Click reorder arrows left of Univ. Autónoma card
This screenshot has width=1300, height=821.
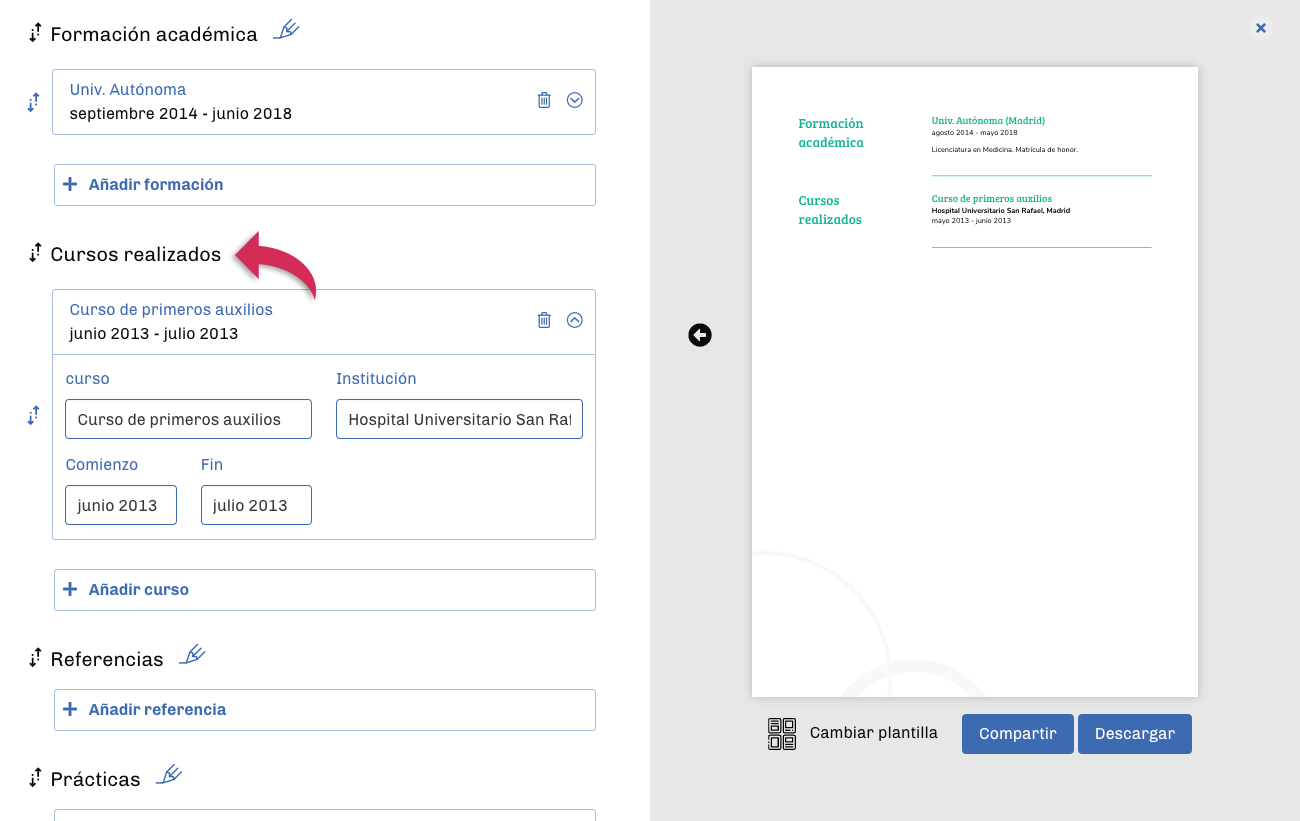33,101
